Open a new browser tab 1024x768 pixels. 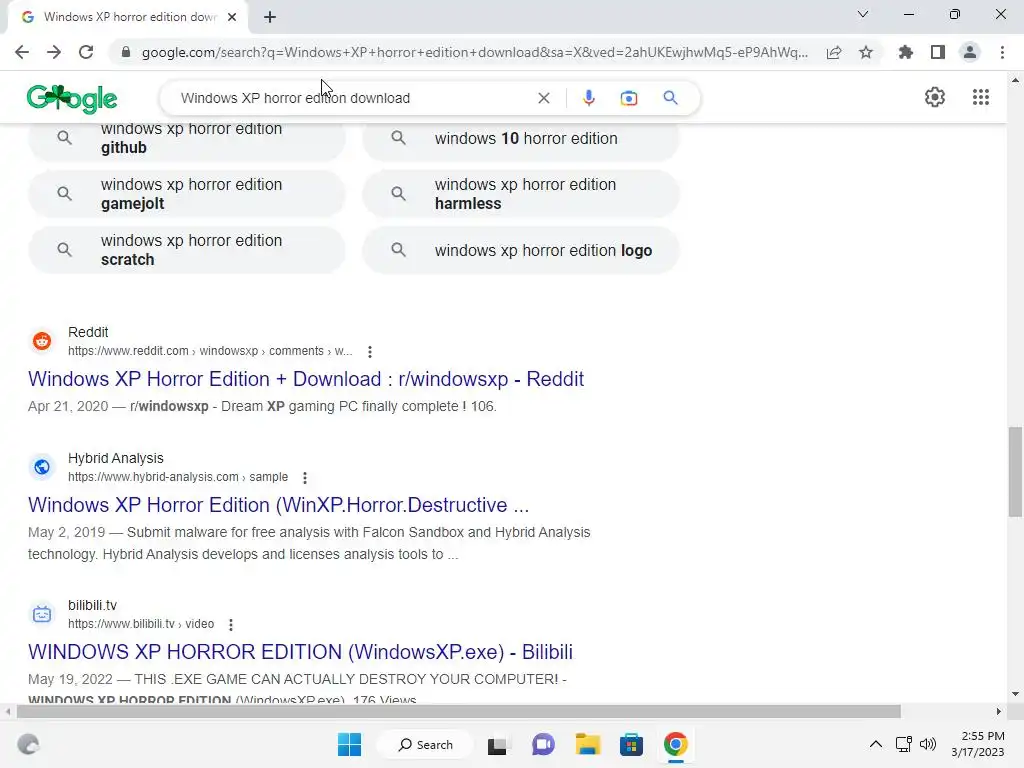270,17
